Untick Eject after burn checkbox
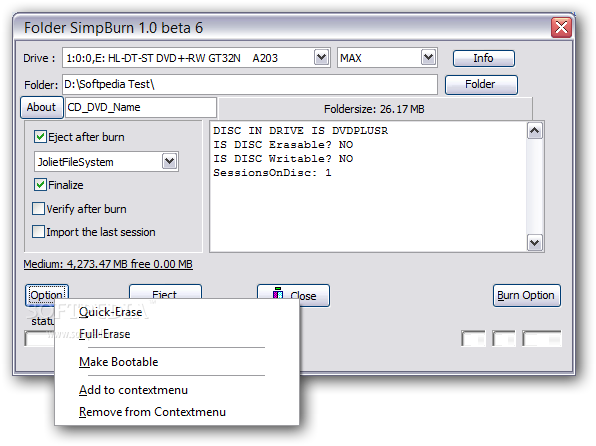596x446 pixels. 40,136
